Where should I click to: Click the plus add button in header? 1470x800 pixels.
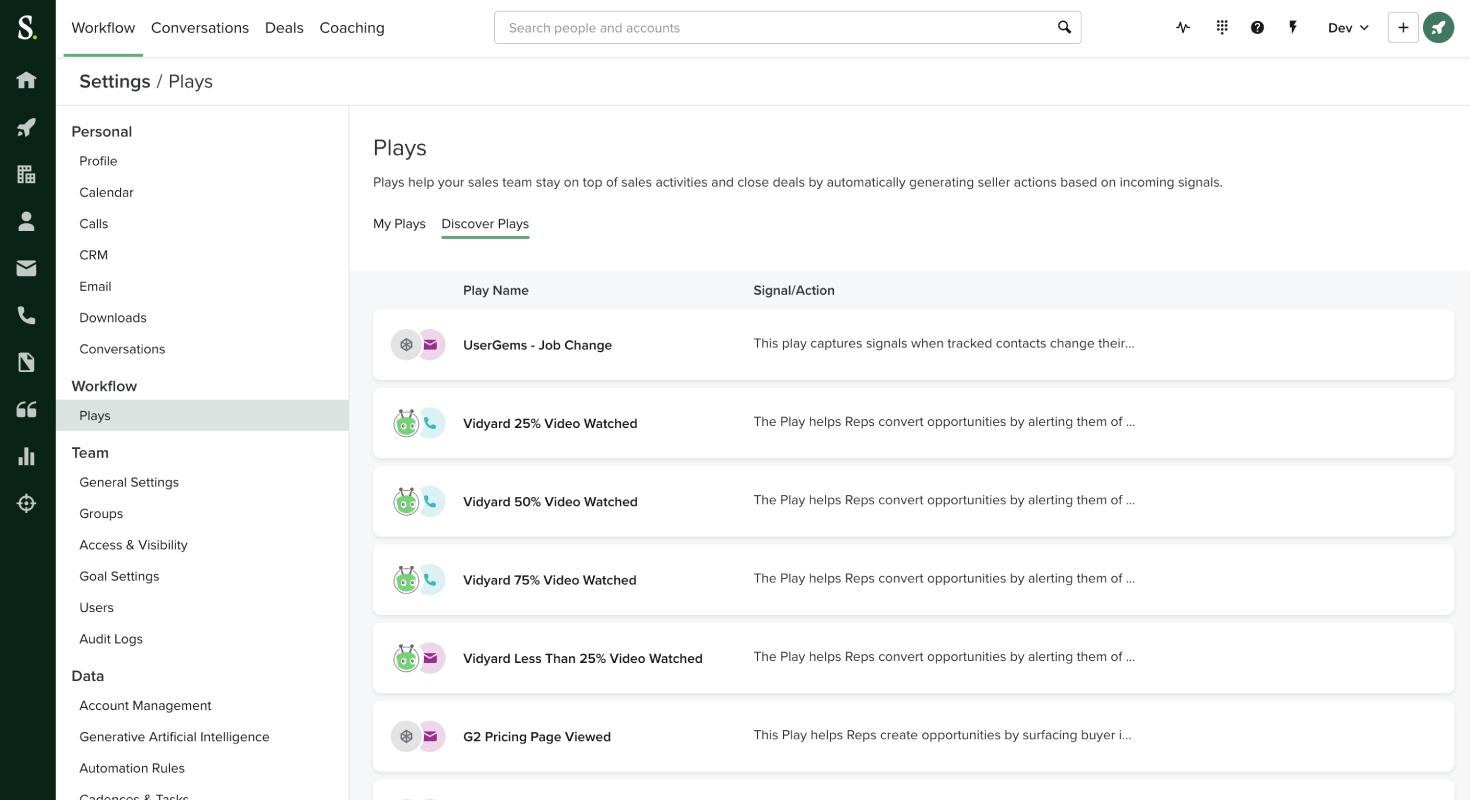[1403, 28]
